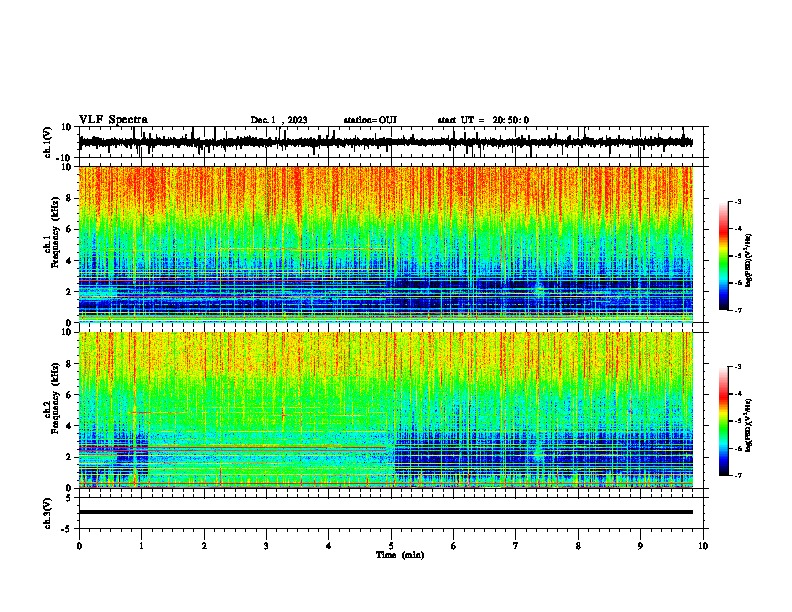The image size is (792, 612).
Task: Click the '5' tick on ch.3(V) axis
Action: point(70,498)
